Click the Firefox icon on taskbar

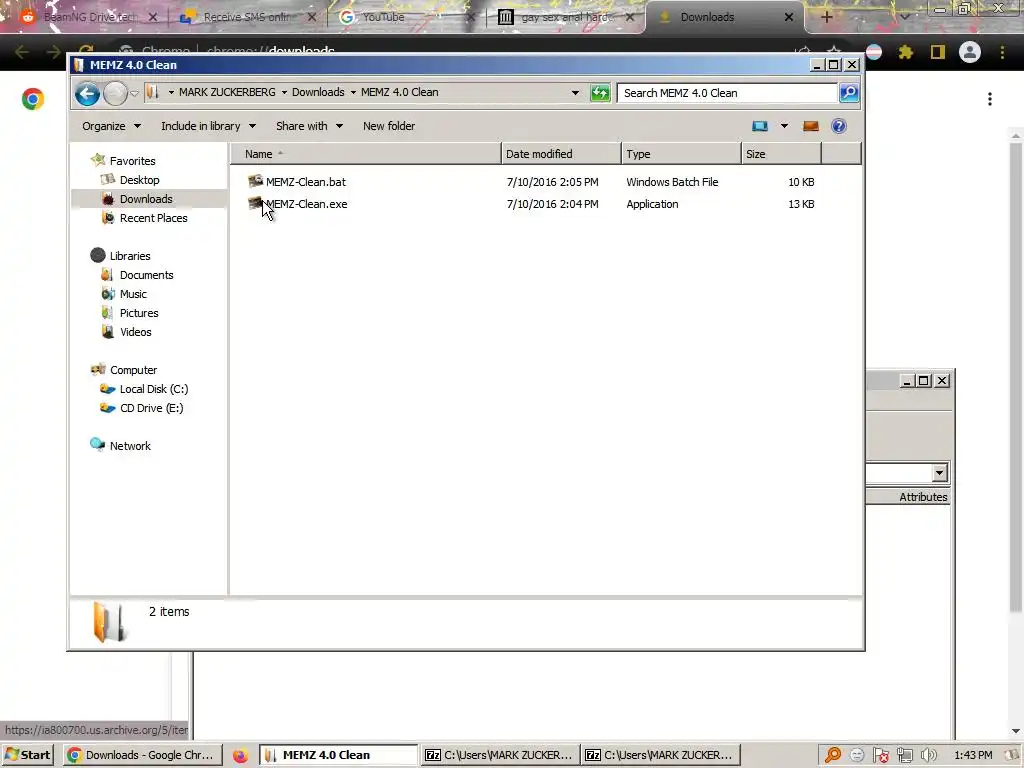coord(240,756)
